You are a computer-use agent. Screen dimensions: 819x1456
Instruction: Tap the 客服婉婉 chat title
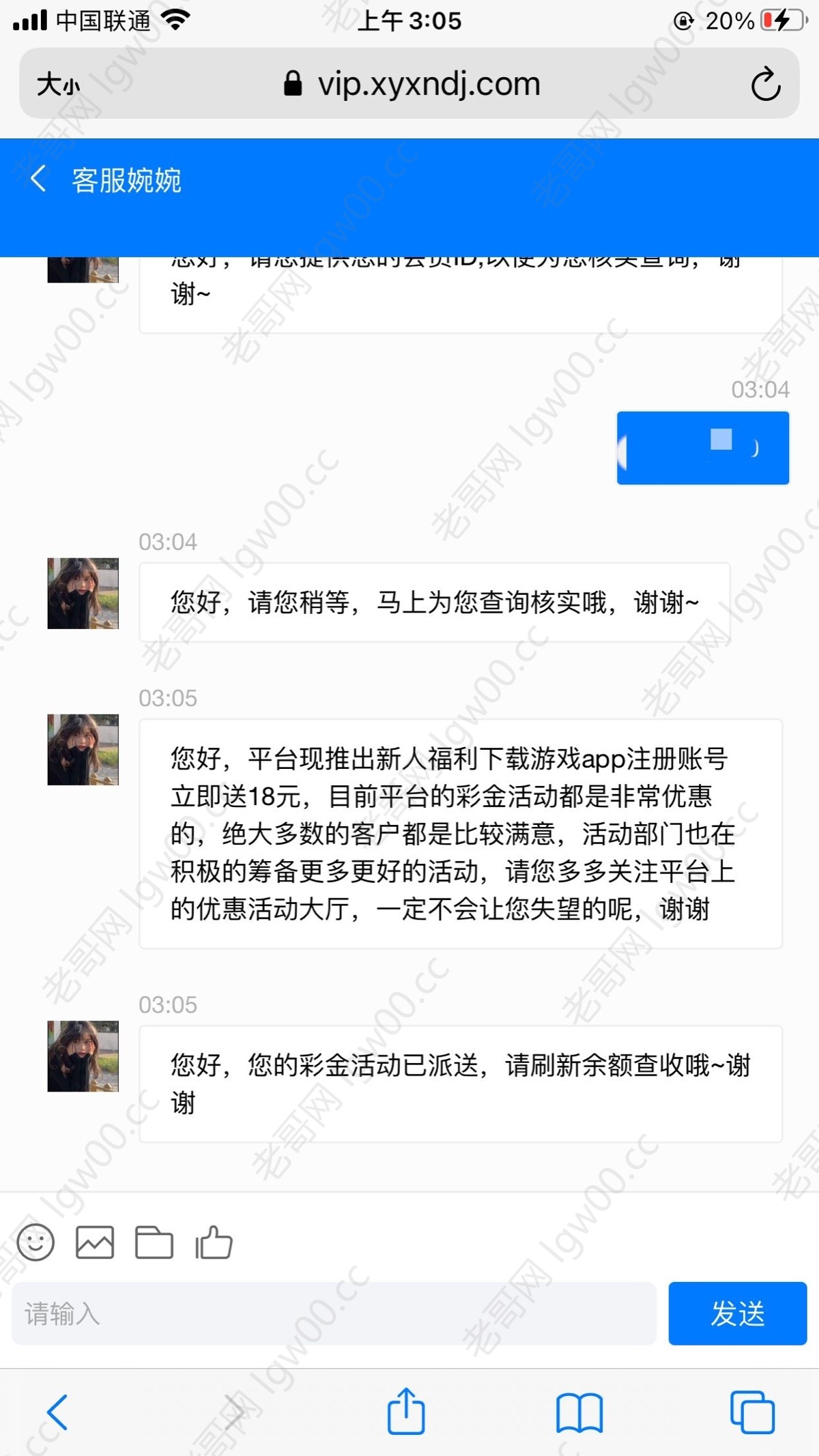pos(126,180)
